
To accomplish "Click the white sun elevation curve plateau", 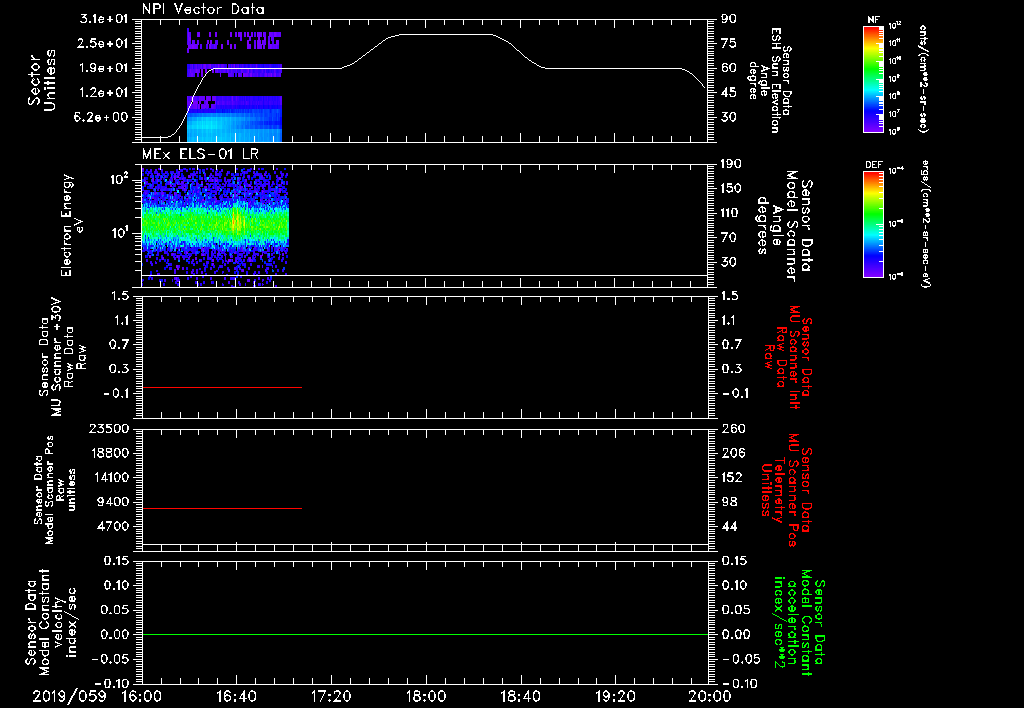I will point(446,35).
